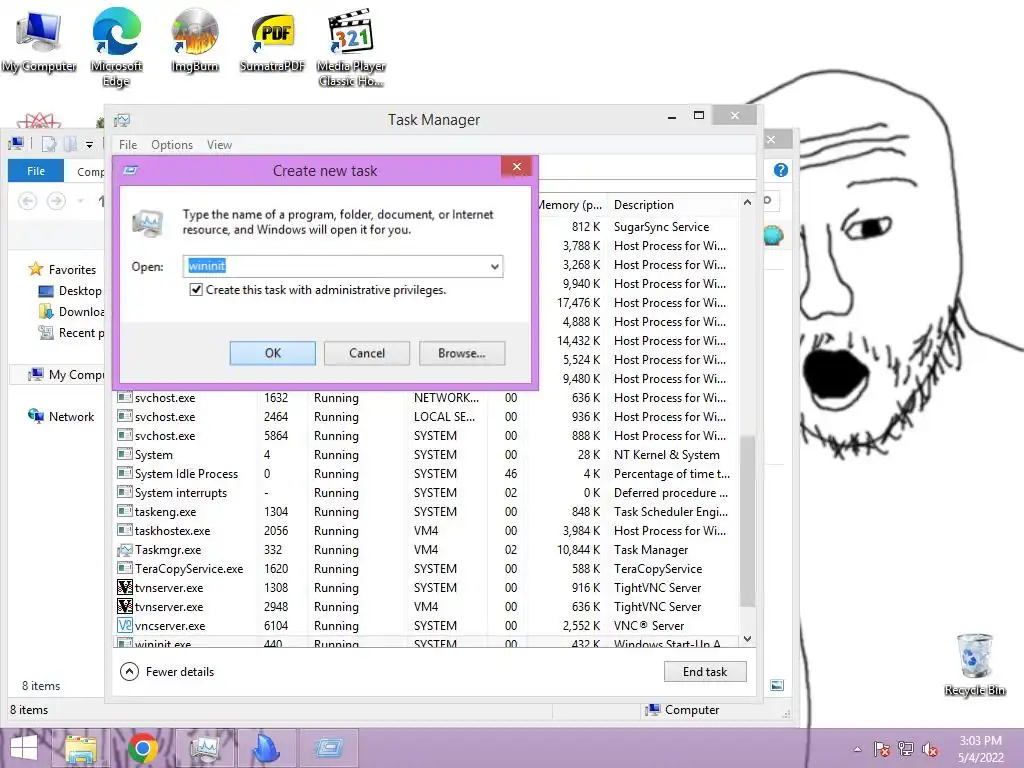The image size is (1024, 768).
Task: Open Media Player Classic desktop shortcut
Action: (351, 48)
